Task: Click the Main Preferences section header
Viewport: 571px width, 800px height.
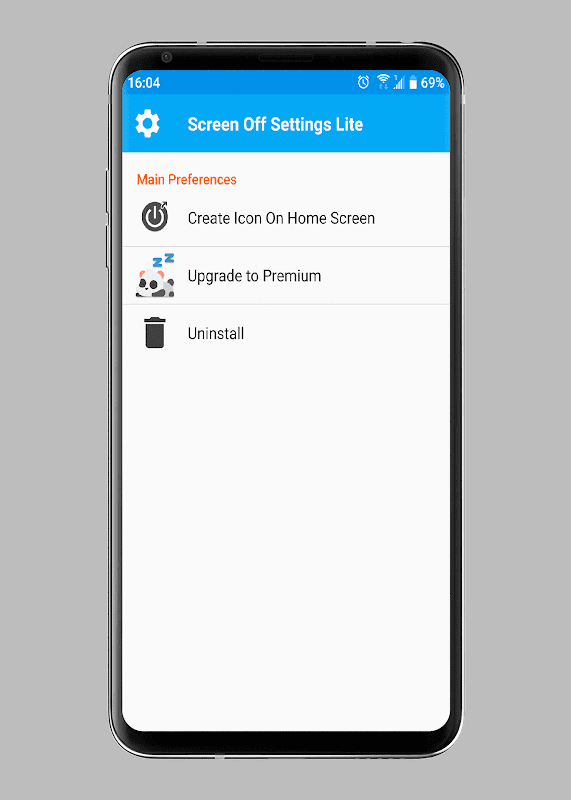Action: click(187, 180)
